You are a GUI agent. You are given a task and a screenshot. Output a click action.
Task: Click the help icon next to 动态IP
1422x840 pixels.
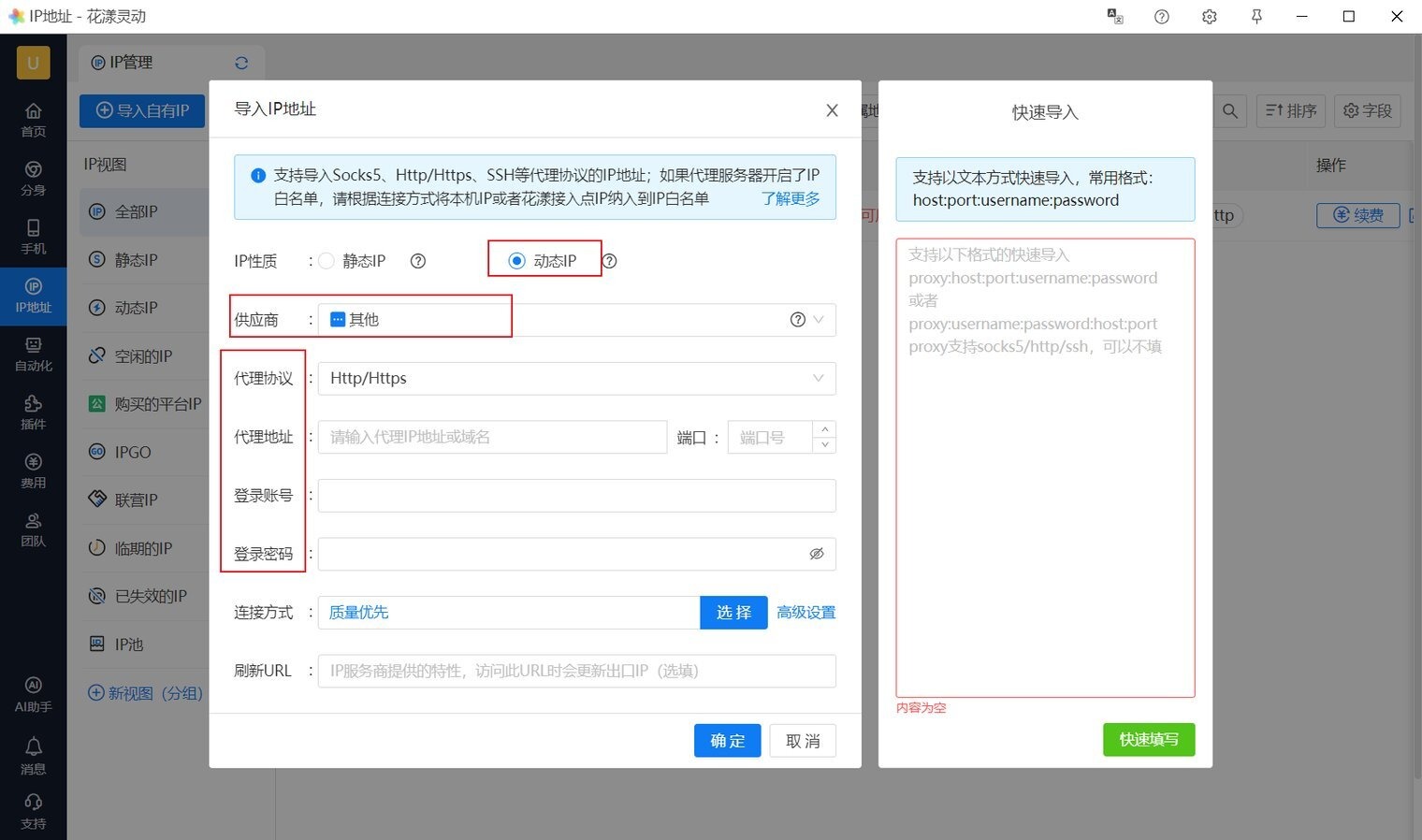point(610,261)
